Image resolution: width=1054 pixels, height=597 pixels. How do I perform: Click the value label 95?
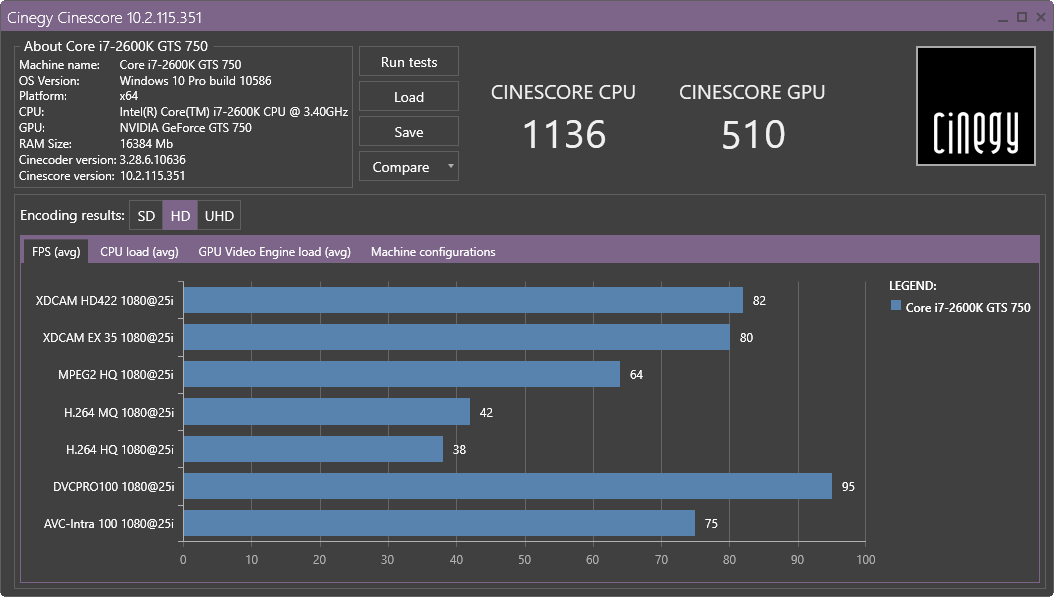click(848, 486)
